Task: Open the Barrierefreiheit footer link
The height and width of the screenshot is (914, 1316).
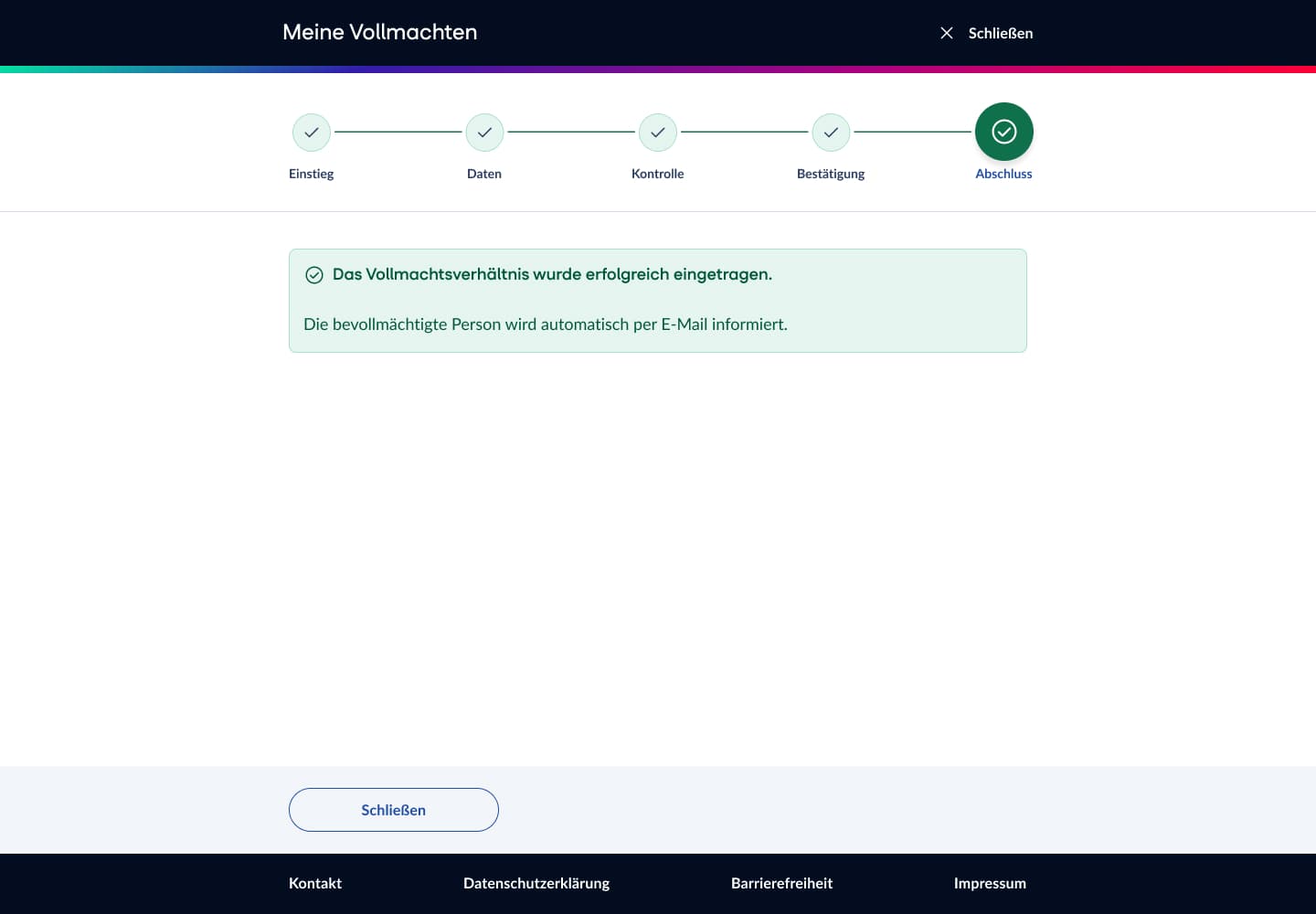Action: click(x=781, y=883)
